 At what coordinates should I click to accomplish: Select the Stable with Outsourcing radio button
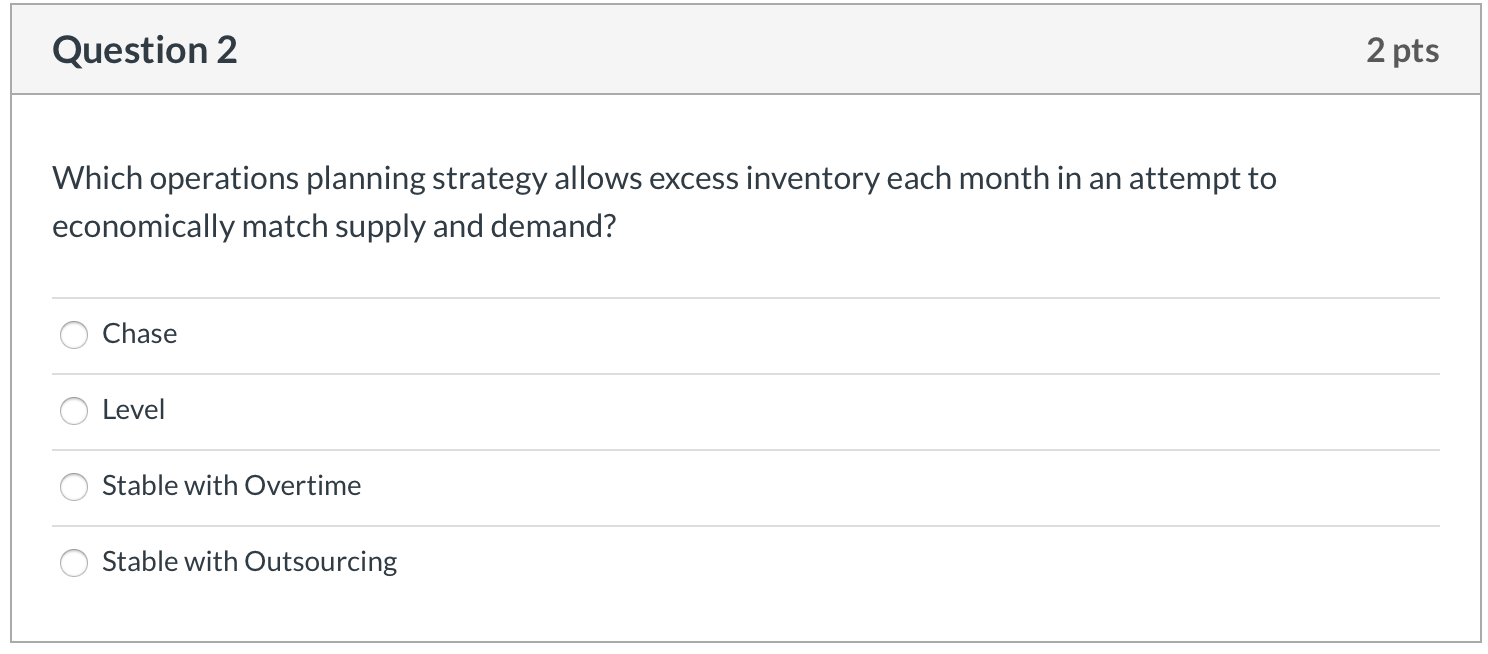pyautogui.click(x=74, y=563)
